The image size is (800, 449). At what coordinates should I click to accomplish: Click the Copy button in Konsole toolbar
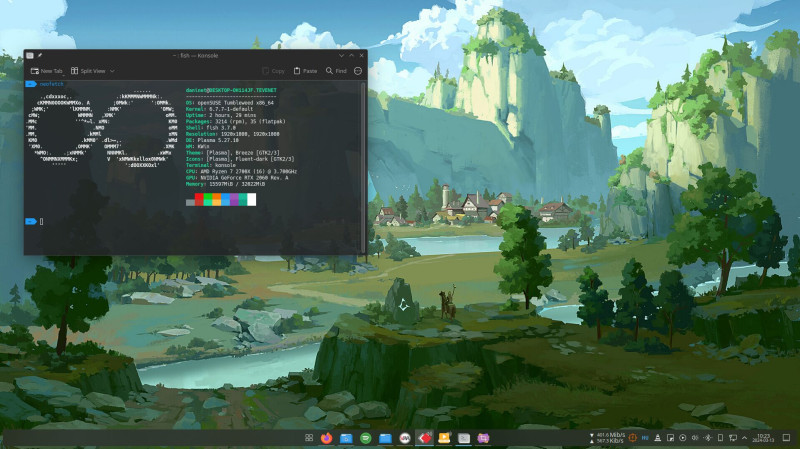coord(273,71)
